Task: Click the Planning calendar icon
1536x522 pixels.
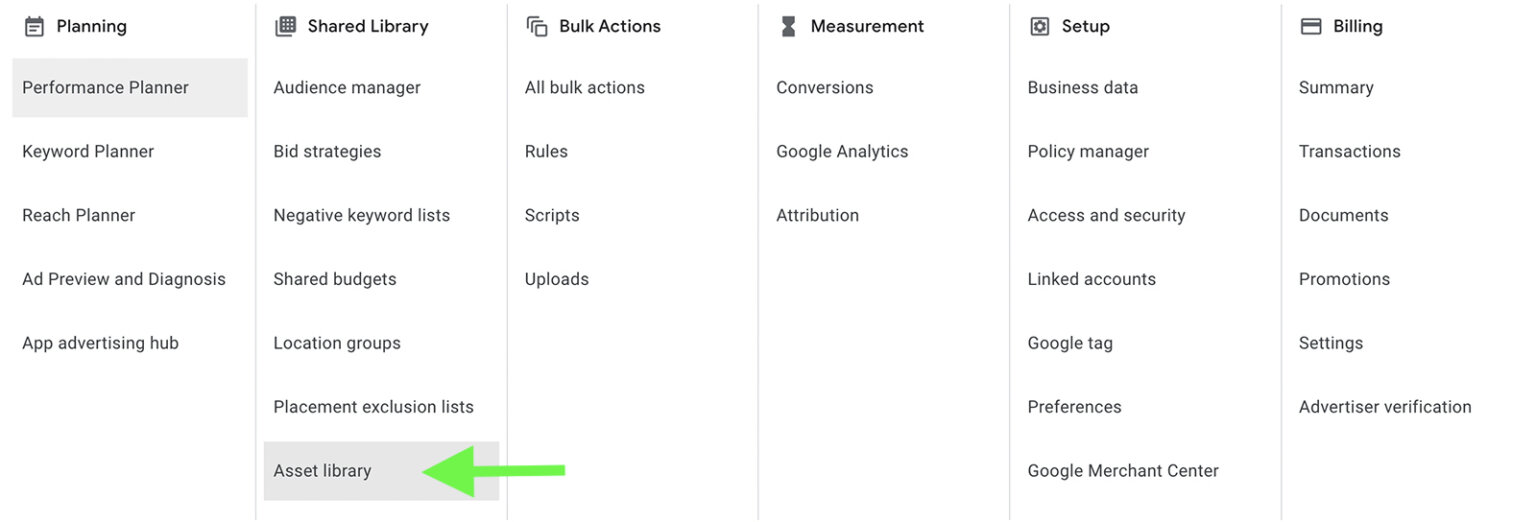Action: tap(34, 27)
